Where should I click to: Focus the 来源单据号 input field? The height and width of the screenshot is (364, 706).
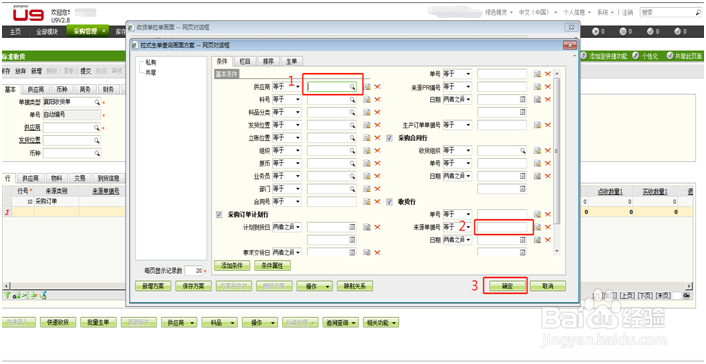pos(502,228)
